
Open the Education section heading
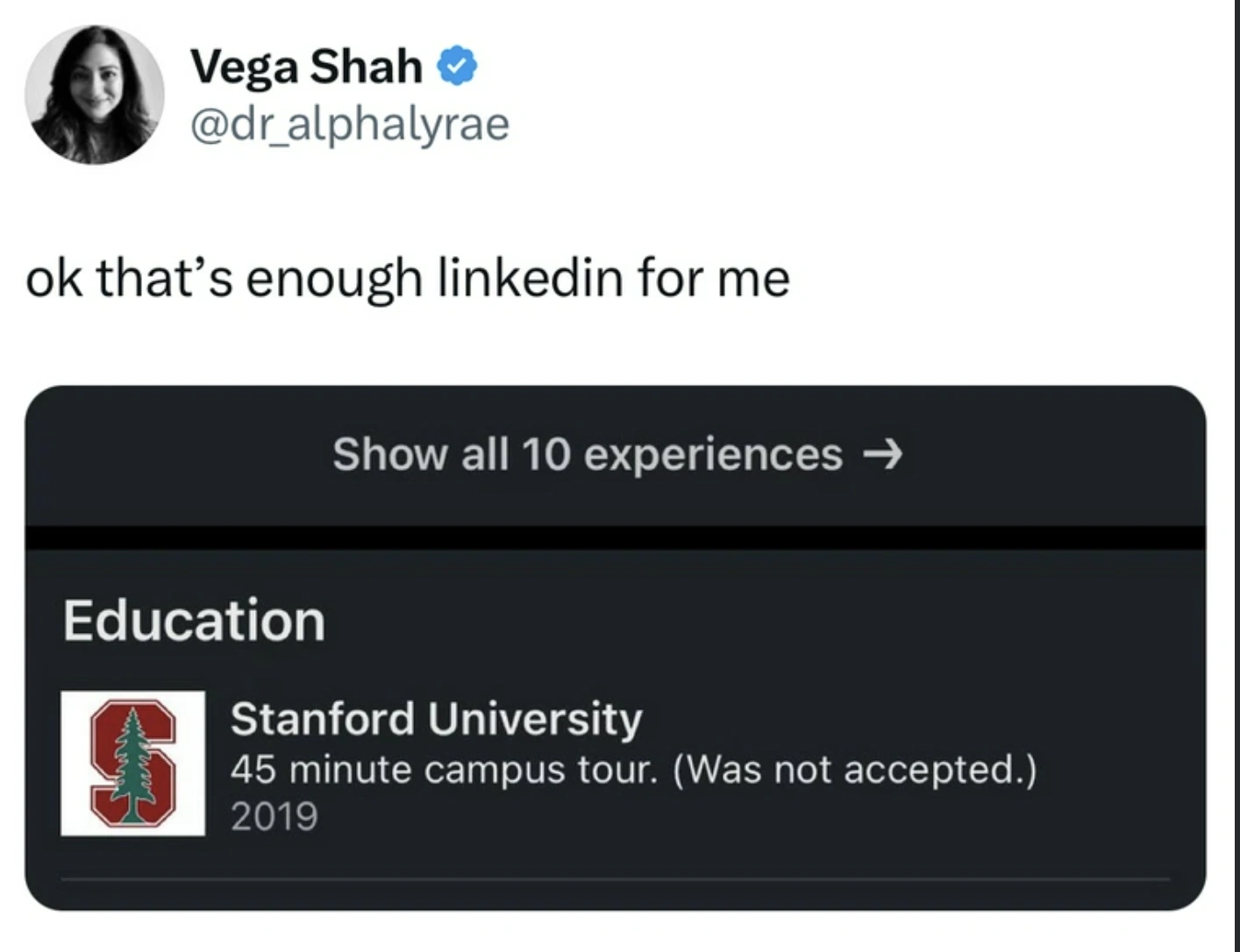click(195, 620)
